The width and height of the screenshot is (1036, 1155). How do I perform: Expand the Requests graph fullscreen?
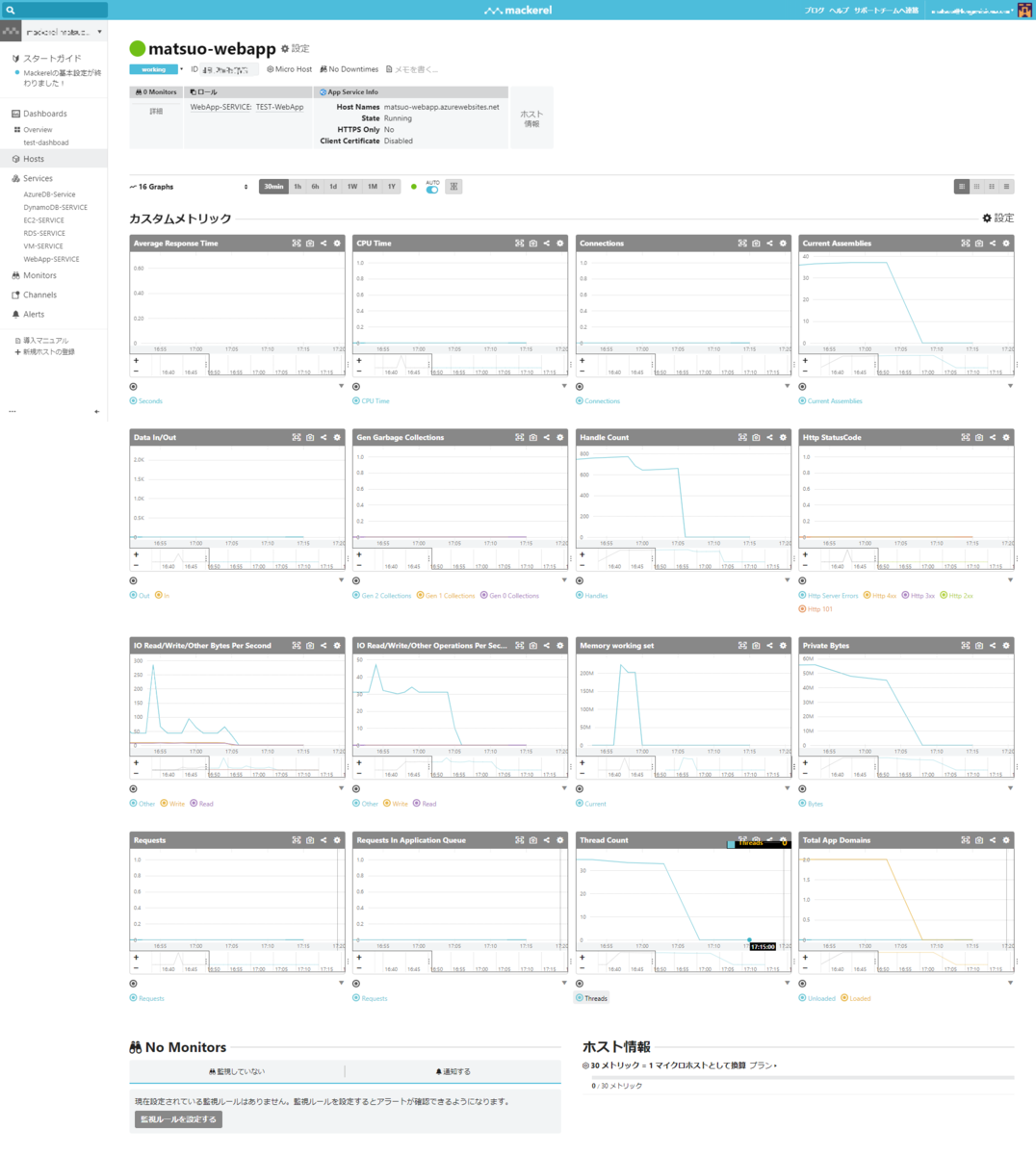pyautogui.click(x=297, y=840)
